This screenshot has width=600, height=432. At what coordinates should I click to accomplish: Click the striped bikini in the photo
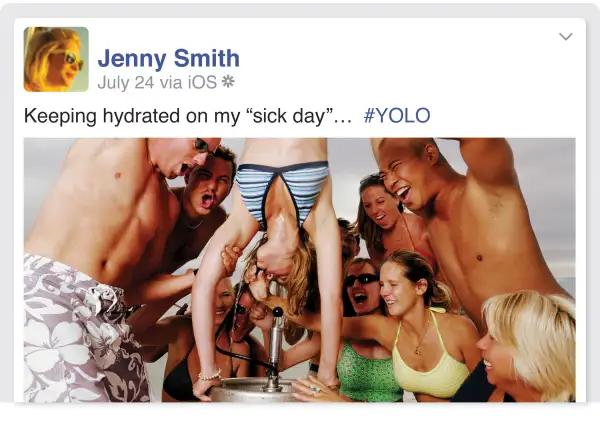tap(281, 191)
